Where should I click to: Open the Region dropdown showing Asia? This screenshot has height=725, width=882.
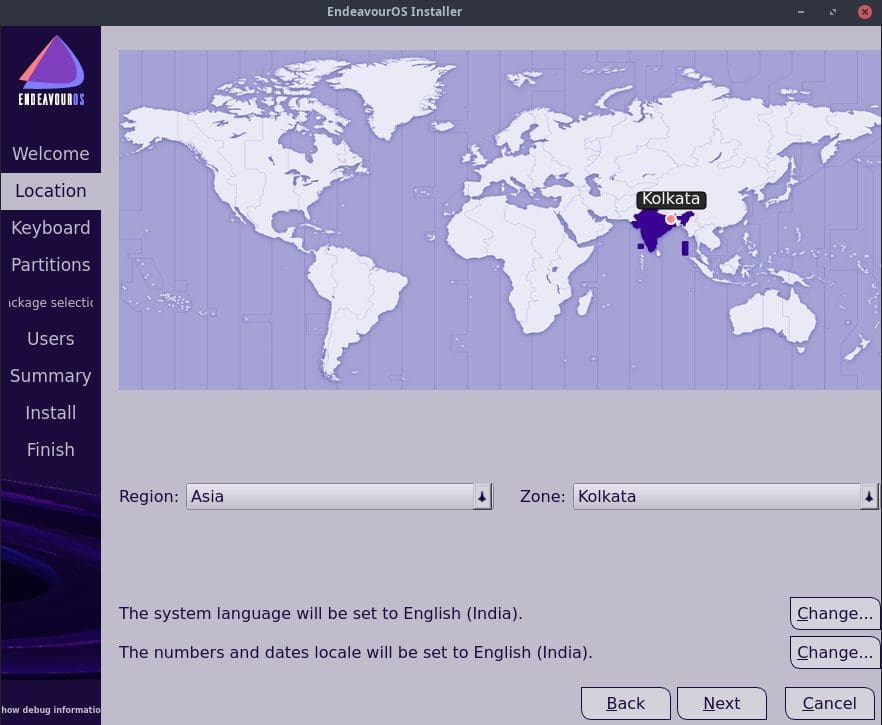(339, 497)
